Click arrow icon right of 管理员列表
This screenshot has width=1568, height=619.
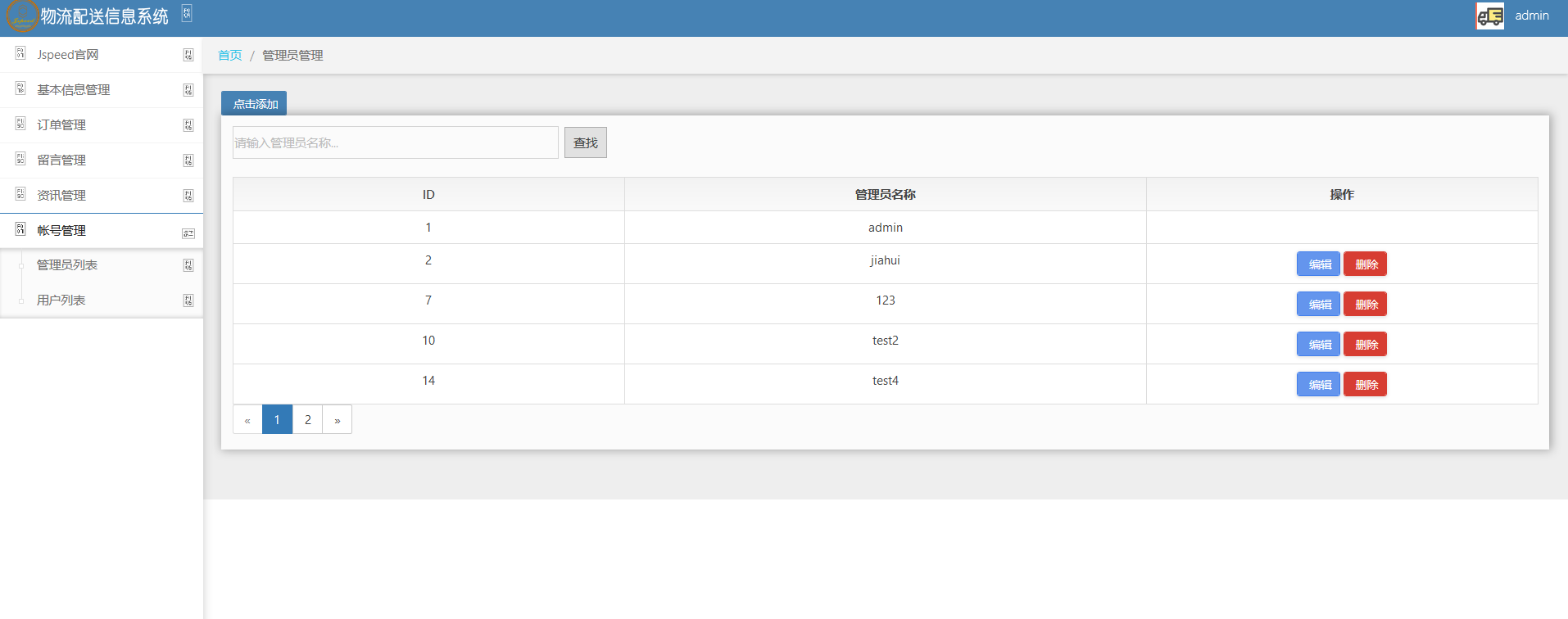(x=188, y=265)
